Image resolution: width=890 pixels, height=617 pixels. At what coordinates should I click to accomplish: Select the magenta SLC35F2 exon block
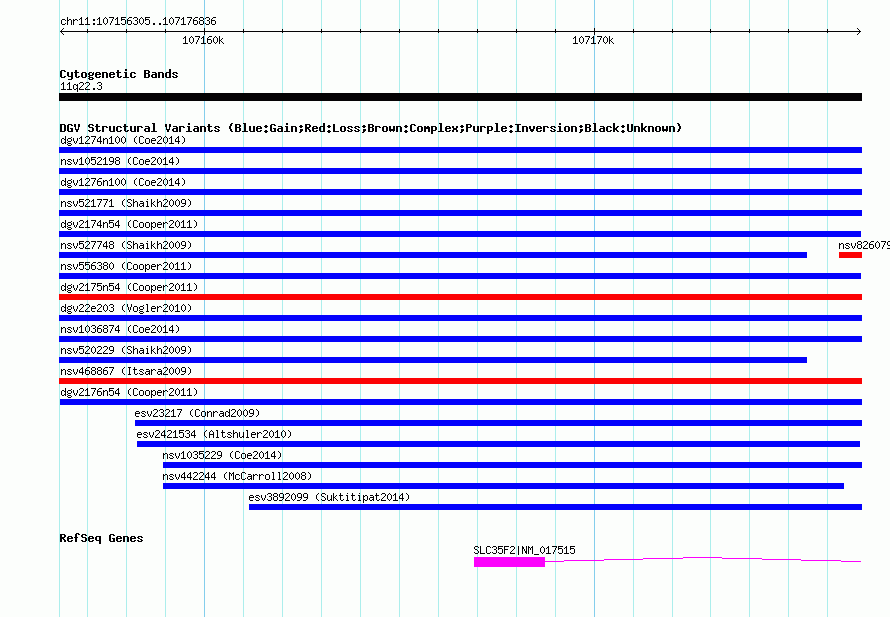[509, 562]
